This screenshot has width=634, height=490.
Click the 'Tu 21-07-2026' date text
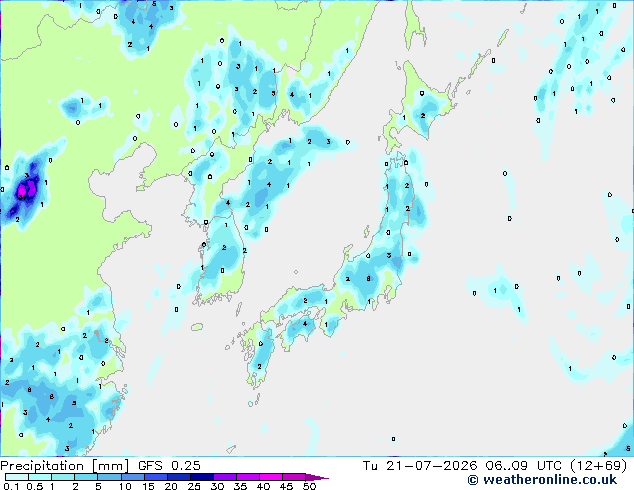pos(420,466)
